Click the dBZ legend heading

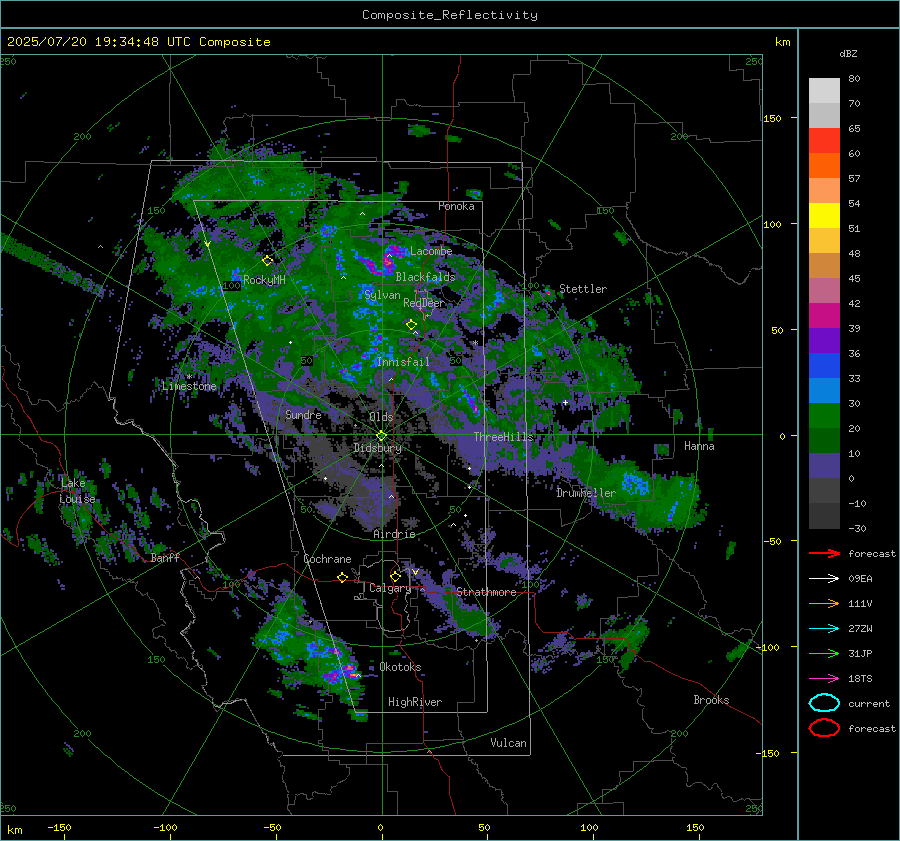click(848, 53)
